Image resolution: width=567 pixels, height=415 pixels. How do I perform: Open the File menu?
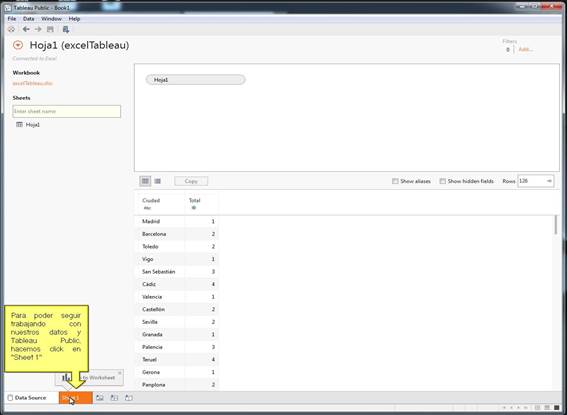(x=12, y=19)
